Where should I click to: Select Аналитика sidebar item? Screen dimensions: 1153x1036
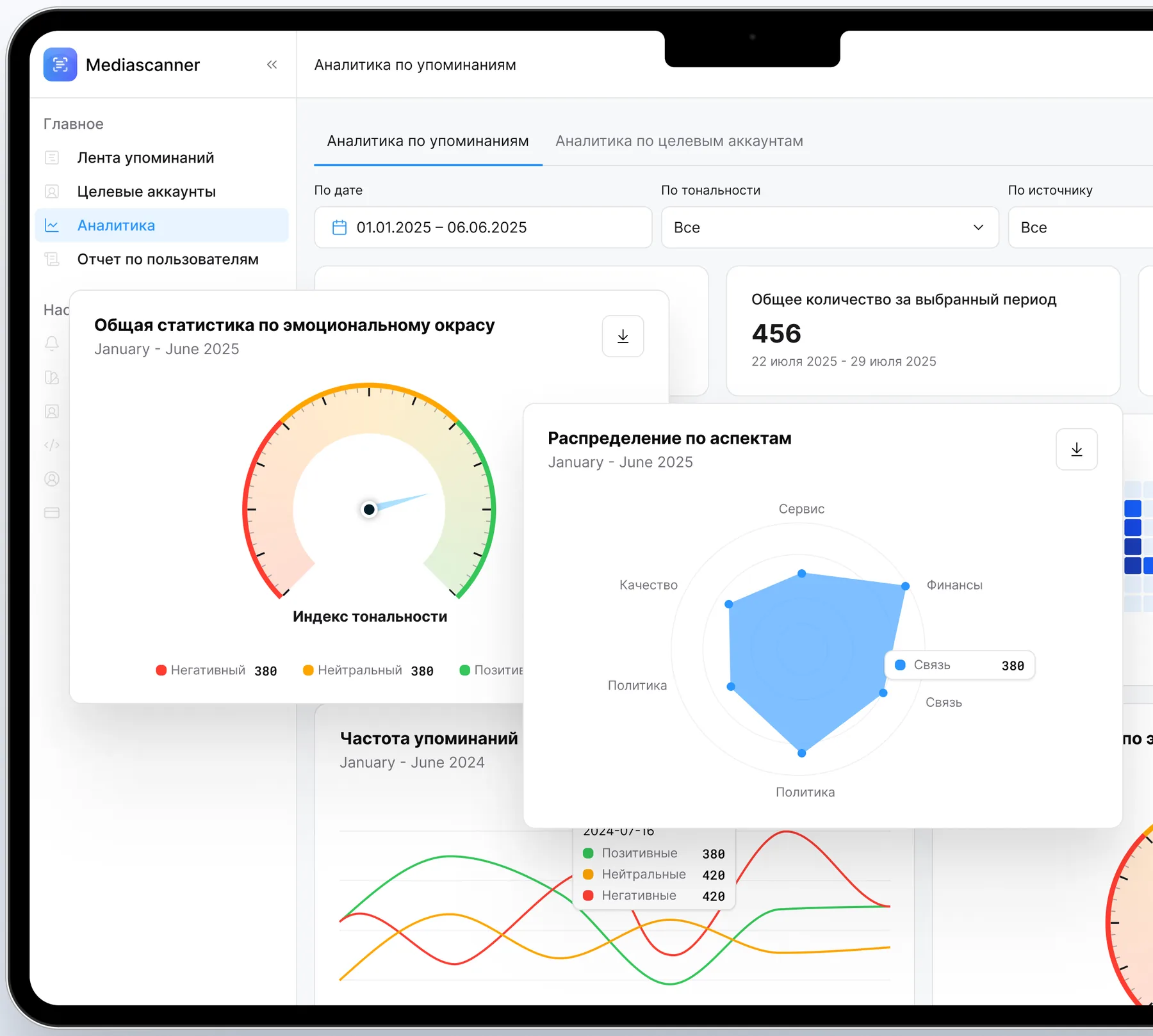(162, 225)
